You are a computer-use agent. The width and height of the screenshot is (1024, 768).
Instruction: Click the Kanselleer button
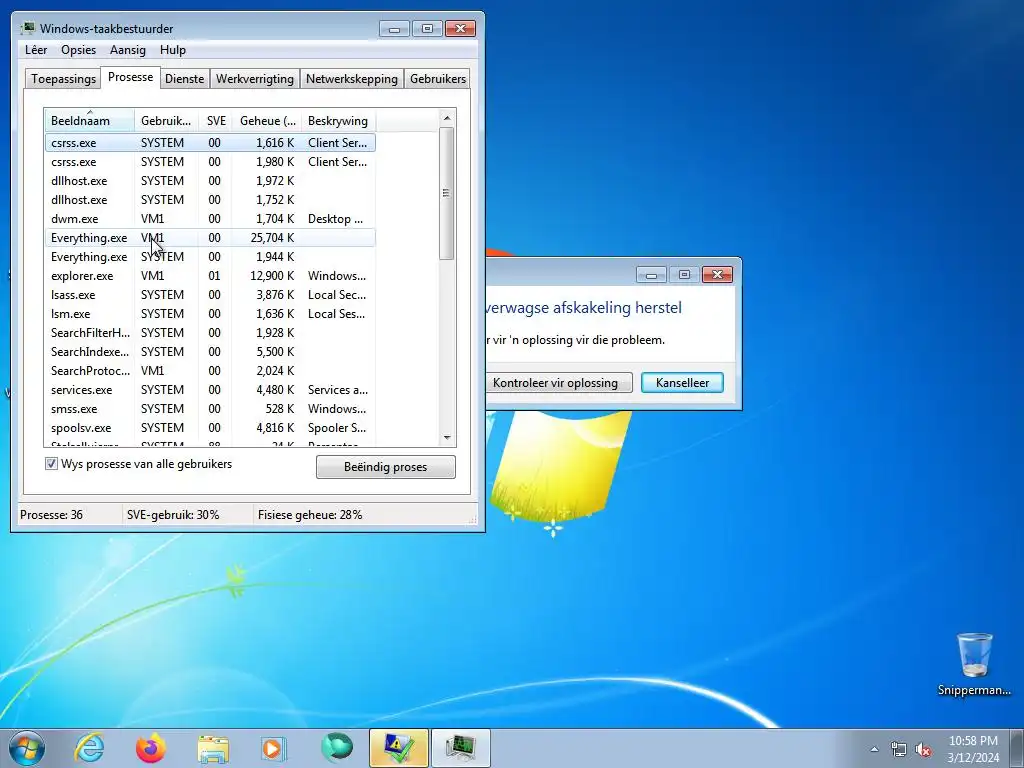pos(682,383)
